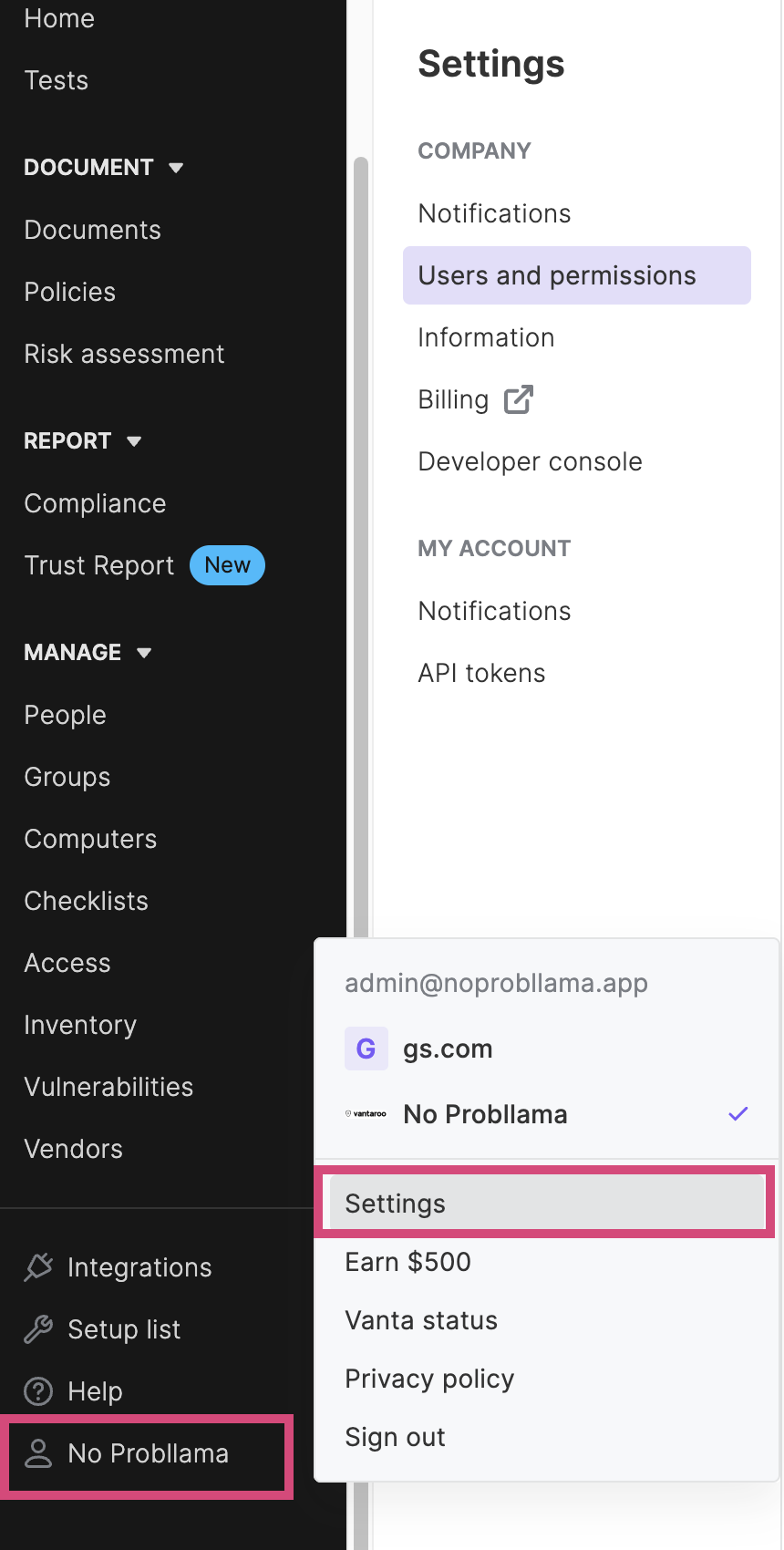Open Users and permissions settings

tap(577, 275)
